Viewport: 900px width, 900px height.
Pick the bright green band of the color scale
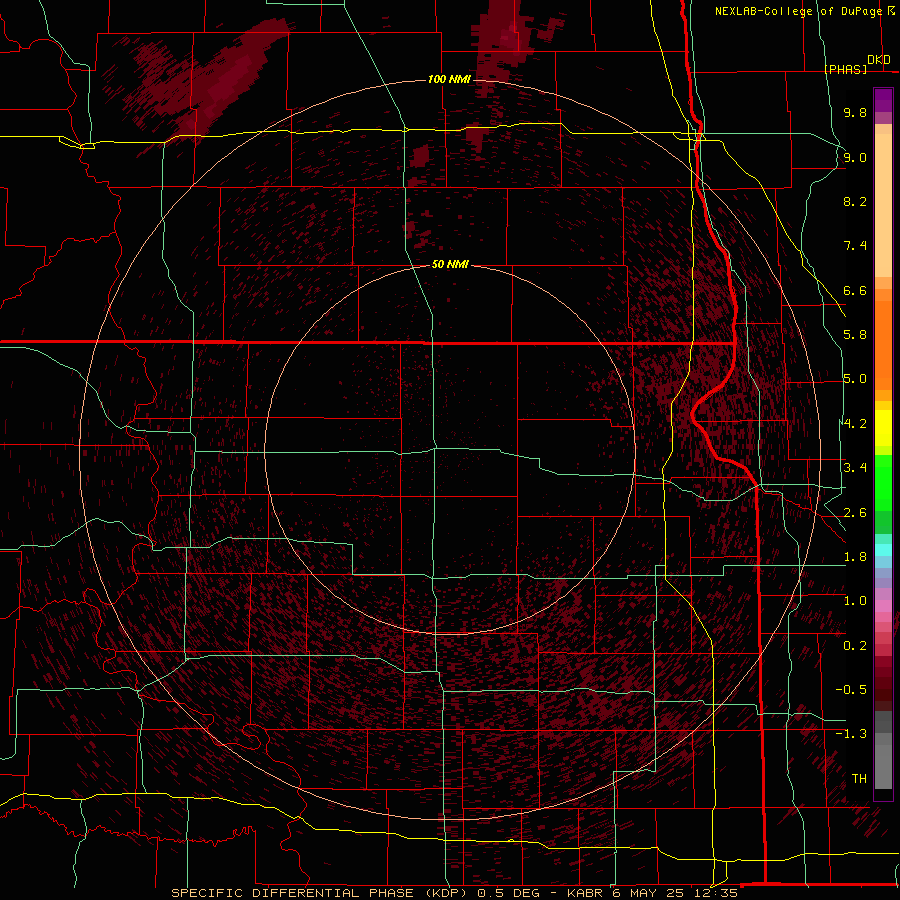click(883, 481)
